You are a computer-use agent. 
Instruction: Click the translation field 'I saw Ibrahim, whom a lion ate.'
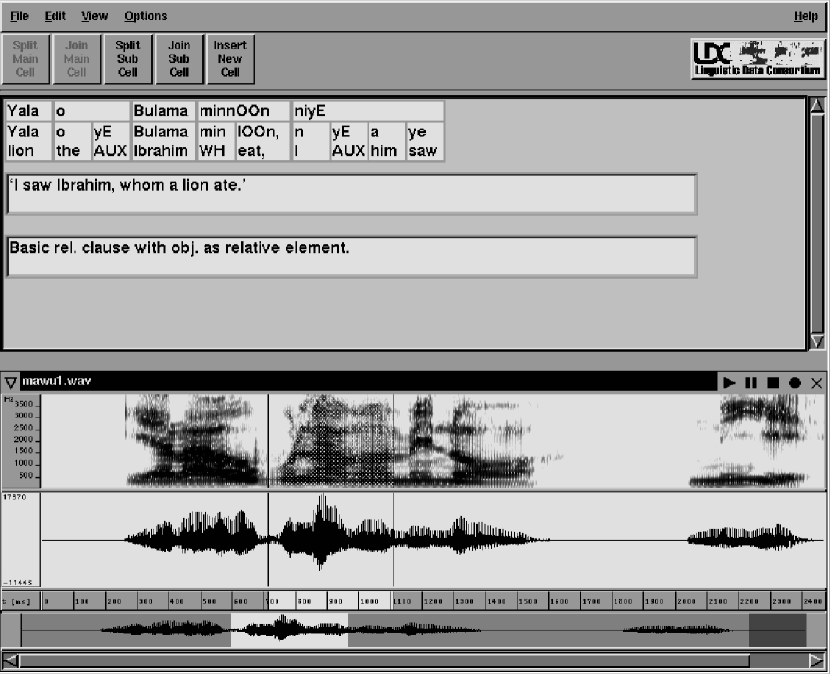tap(351, 194)
